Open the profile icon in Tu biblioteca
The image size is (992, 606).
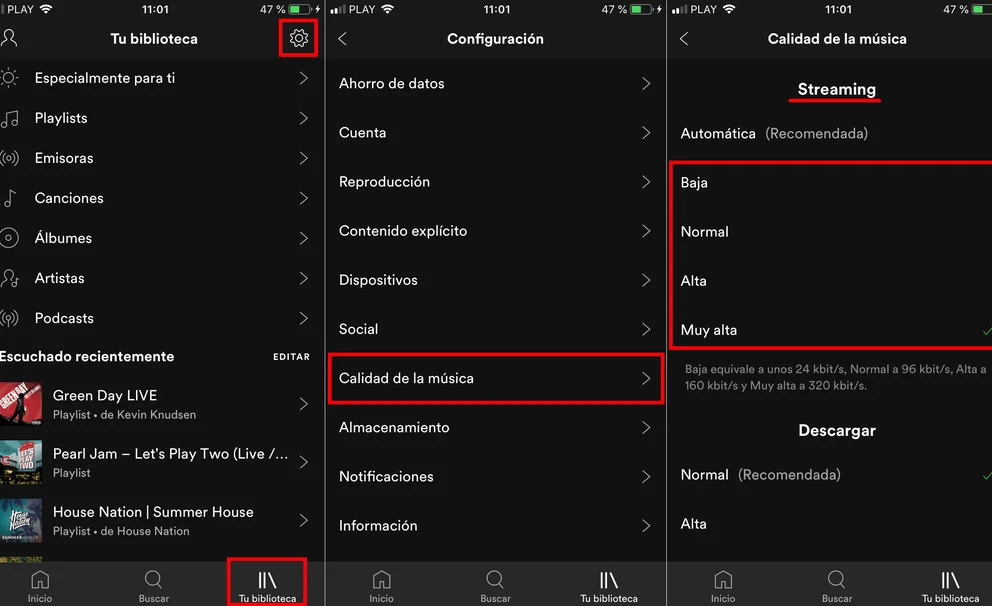click(9, 39)
